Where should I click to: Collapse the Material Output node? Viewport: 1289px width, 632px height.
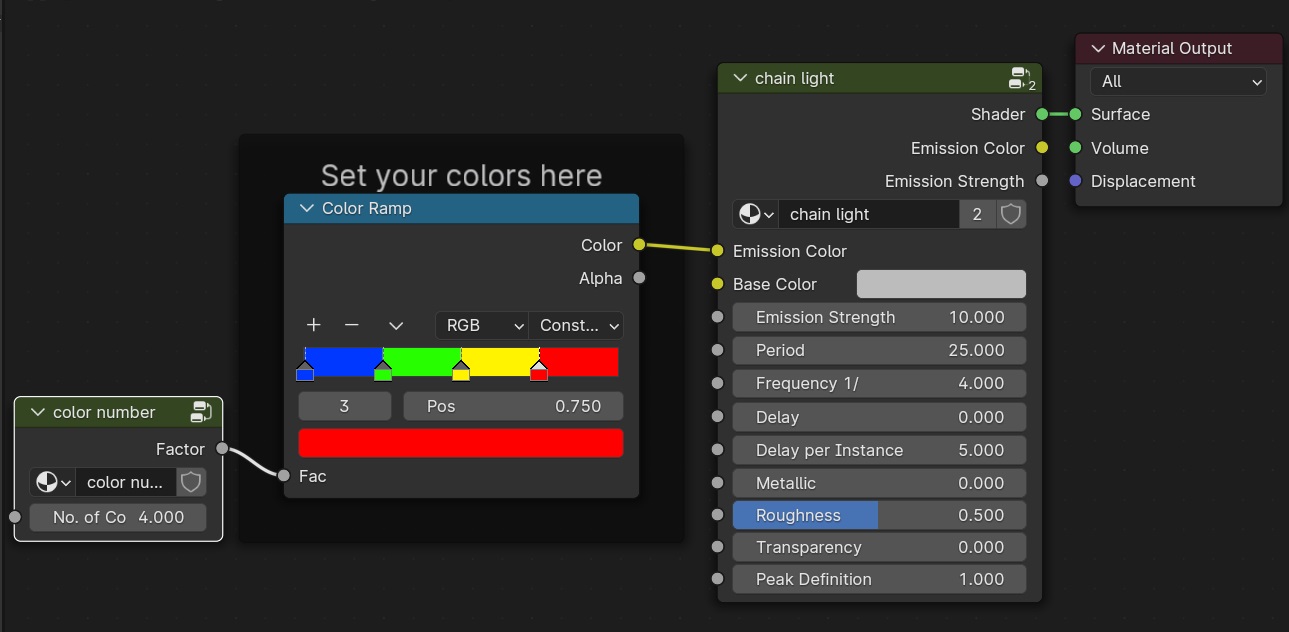[1097, 48]
